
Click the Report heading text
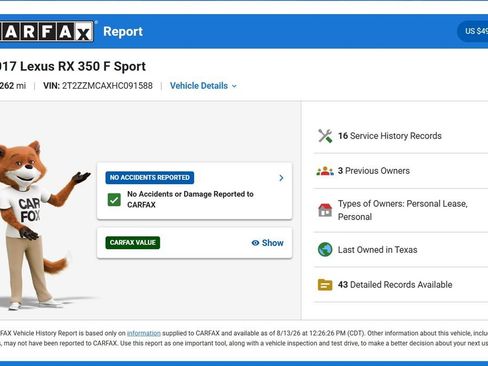coord(123,32)
